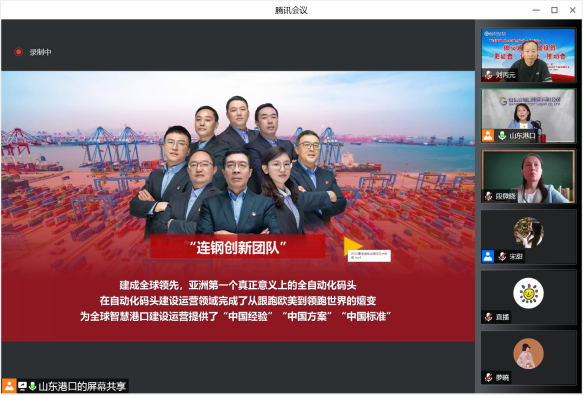583x395 pixels.
Task: Click muted microphone icon next to 刘丙元
Action: tap(489, 75)
